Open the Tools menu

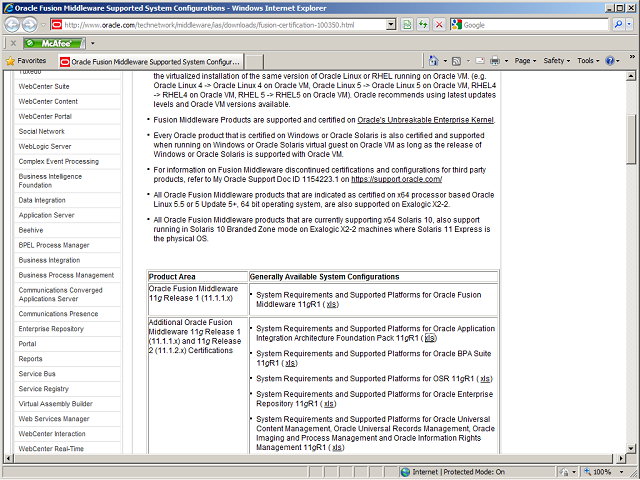[x=588, y=61]
